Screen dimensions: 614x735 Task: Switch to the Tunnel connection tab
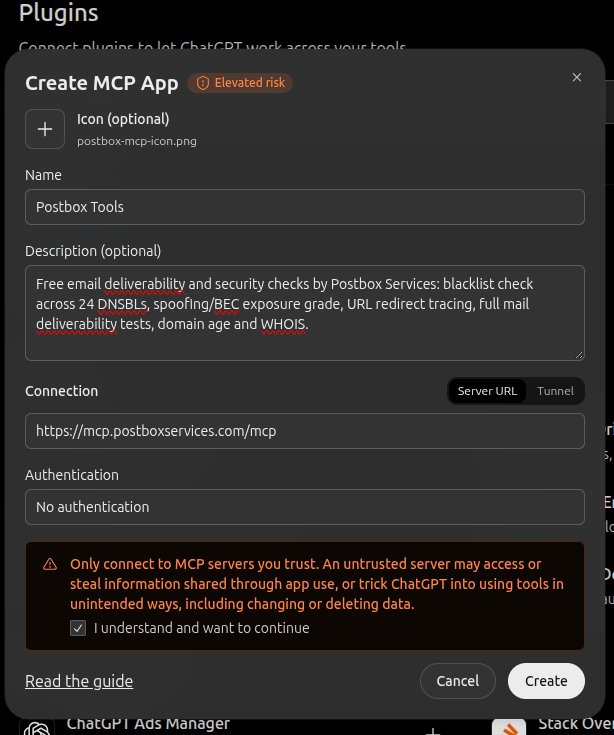click(x=555, y=391)
